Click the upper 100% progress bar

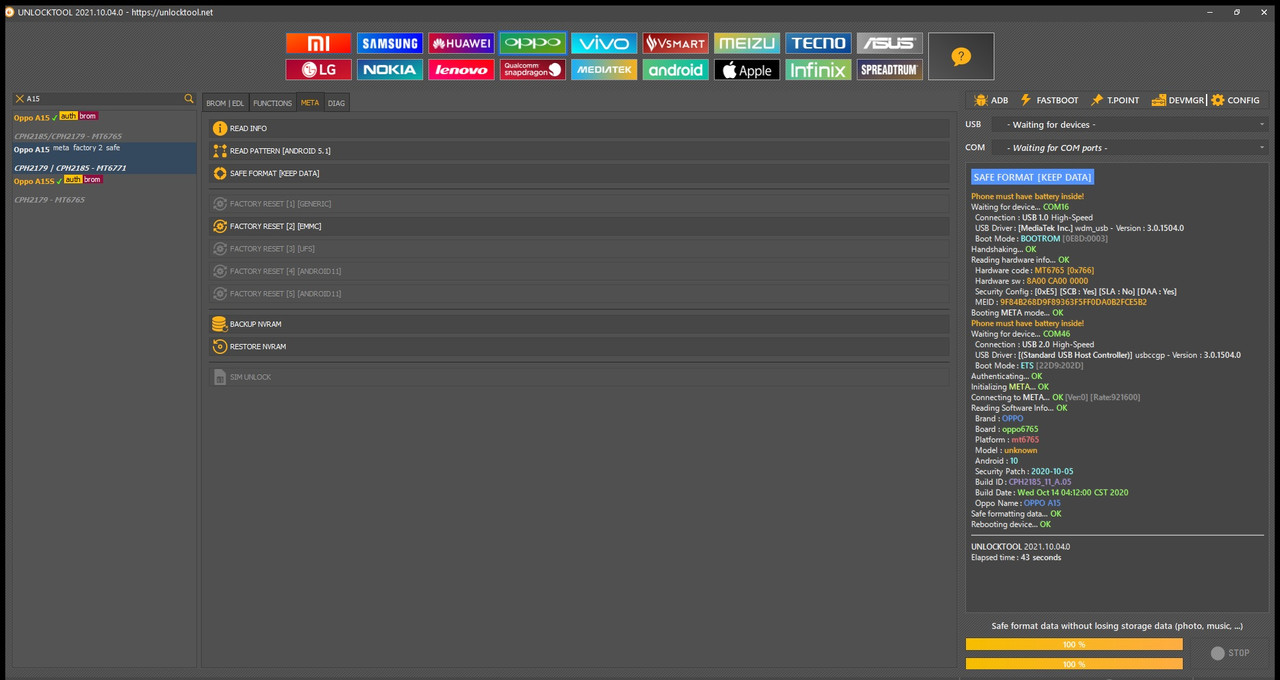click(x=1074, y=644)
